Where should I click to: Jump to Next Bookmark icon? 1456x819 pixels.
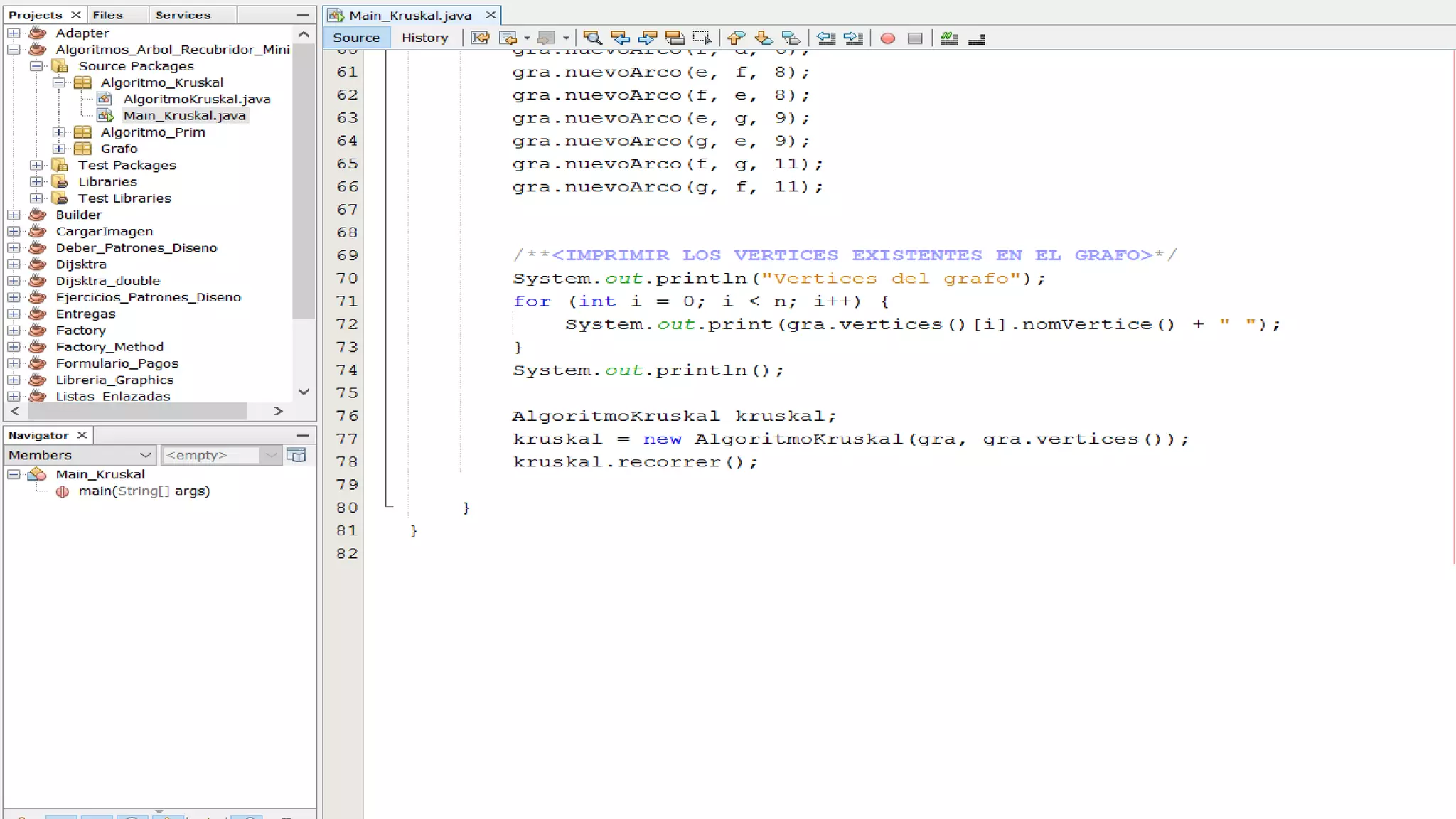764,38
